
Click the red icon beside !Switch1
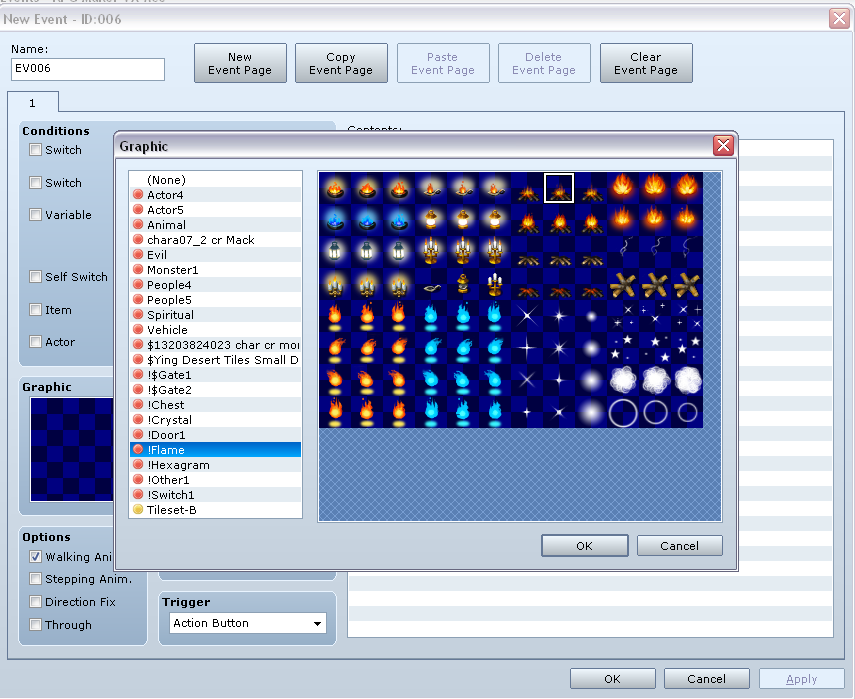[x=139, y=495]
